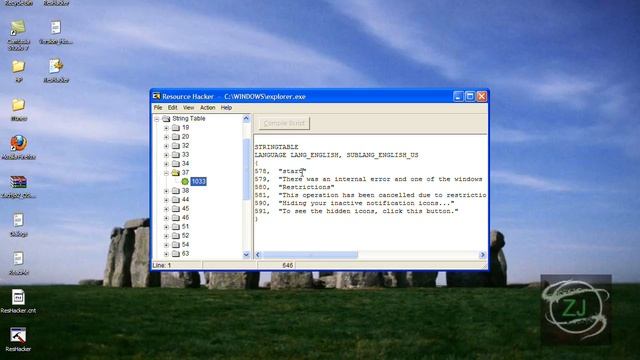Select tree item 34
Screen dimensions: 640x360
(x=185, y=164)
